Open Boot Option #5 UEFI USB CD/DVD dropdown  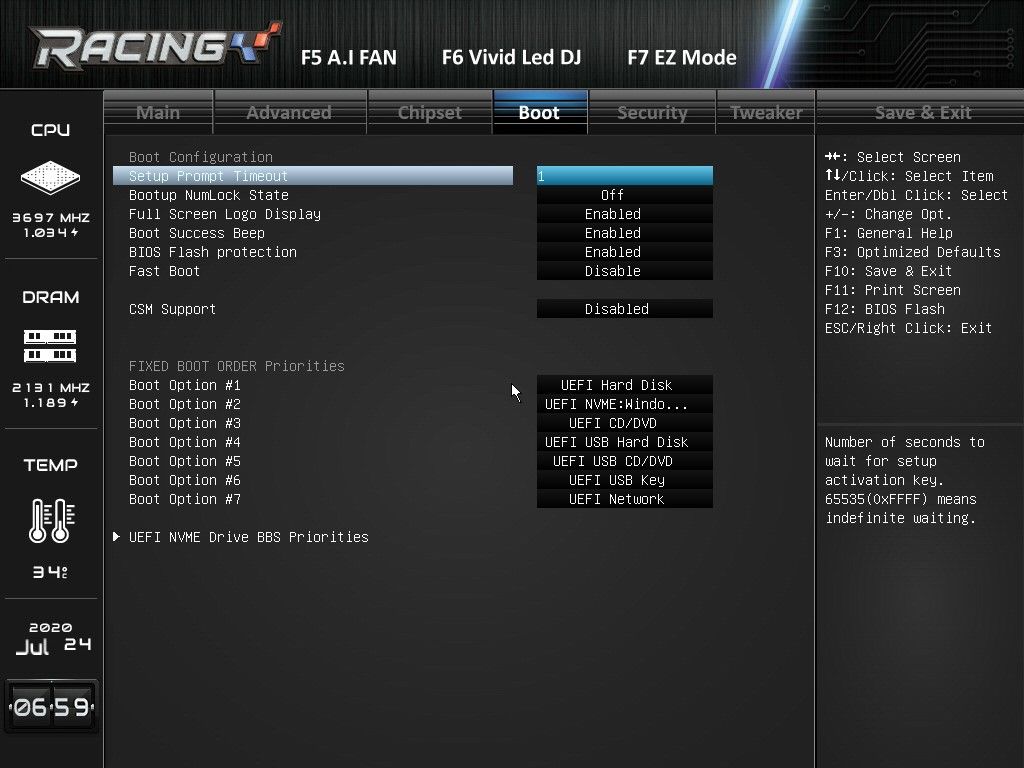[x=625, y=460]
